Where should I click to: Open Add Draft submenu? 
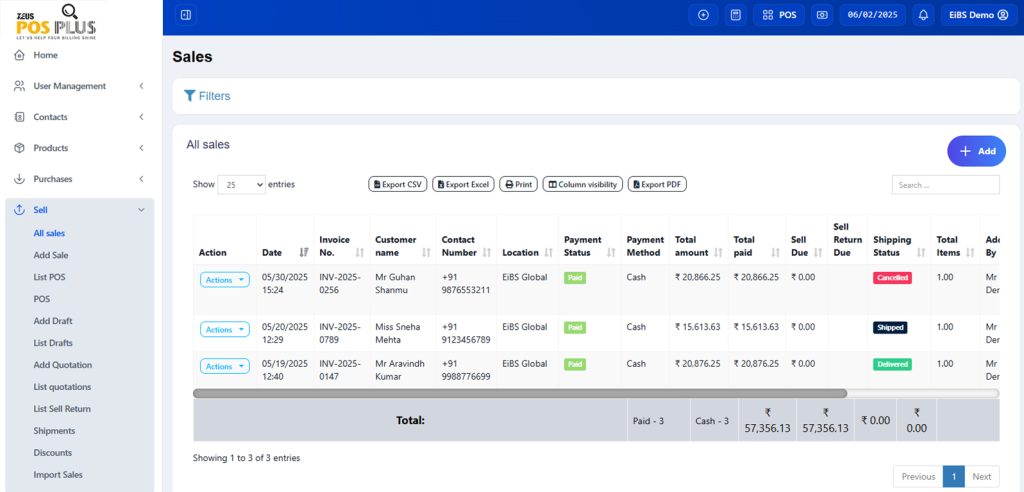(53, 321)
